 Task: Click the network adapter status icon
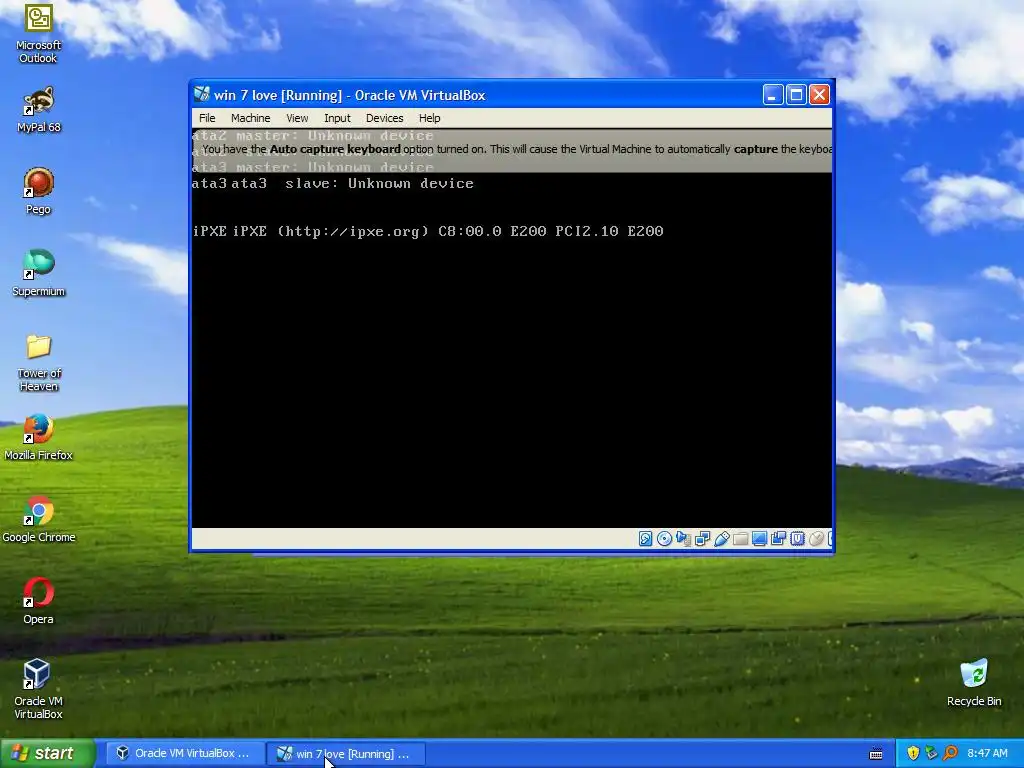pyautogui.click(x=703, y=539)
